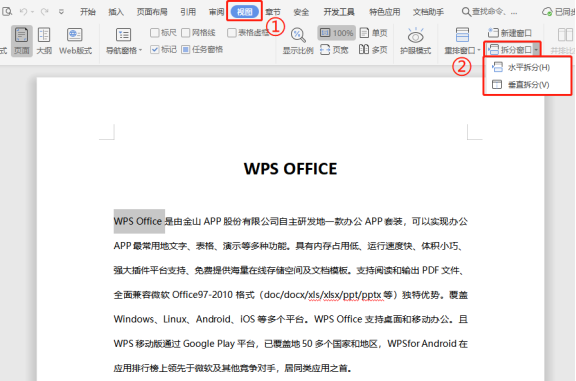The image size is (576, 381).
Task: Click the line starting 强大插件平台支持
Action: [x=290, y=270]
